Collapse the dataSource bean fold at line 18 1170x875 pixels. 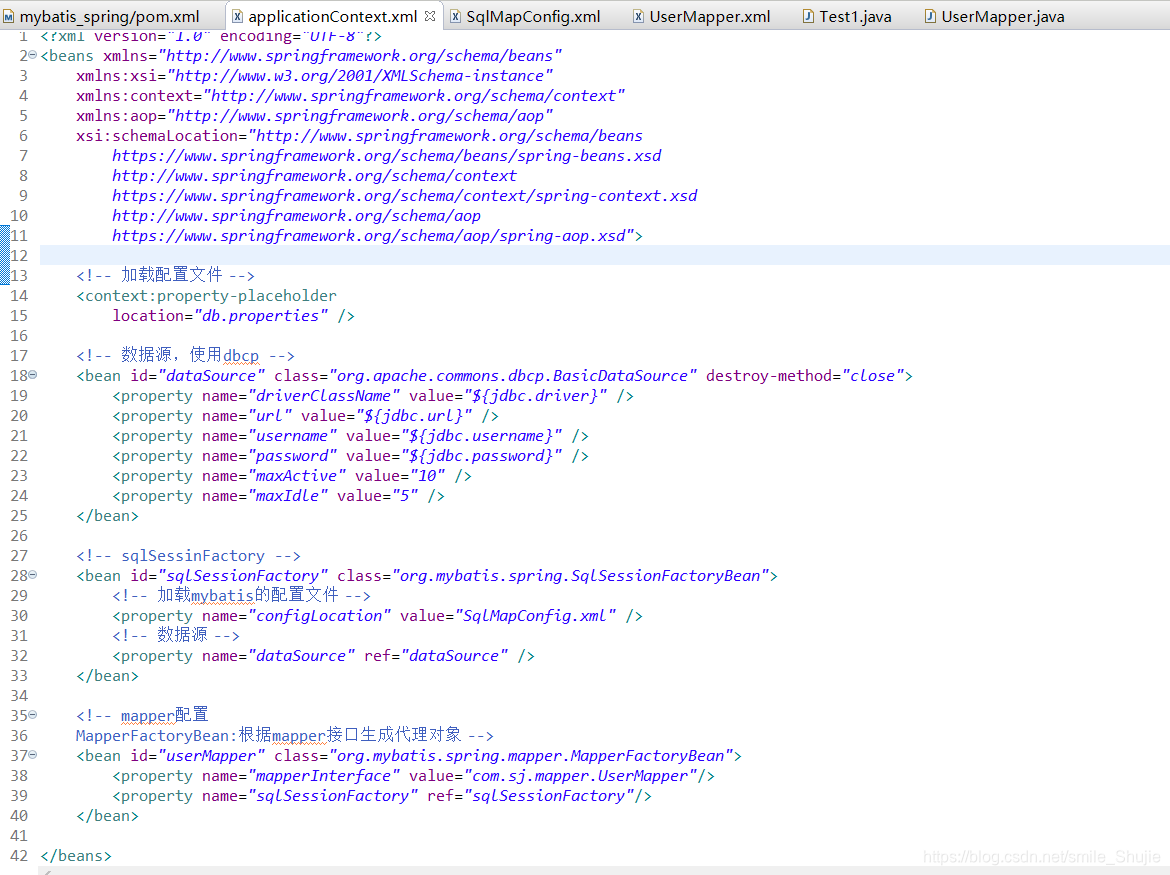[33, 374]
